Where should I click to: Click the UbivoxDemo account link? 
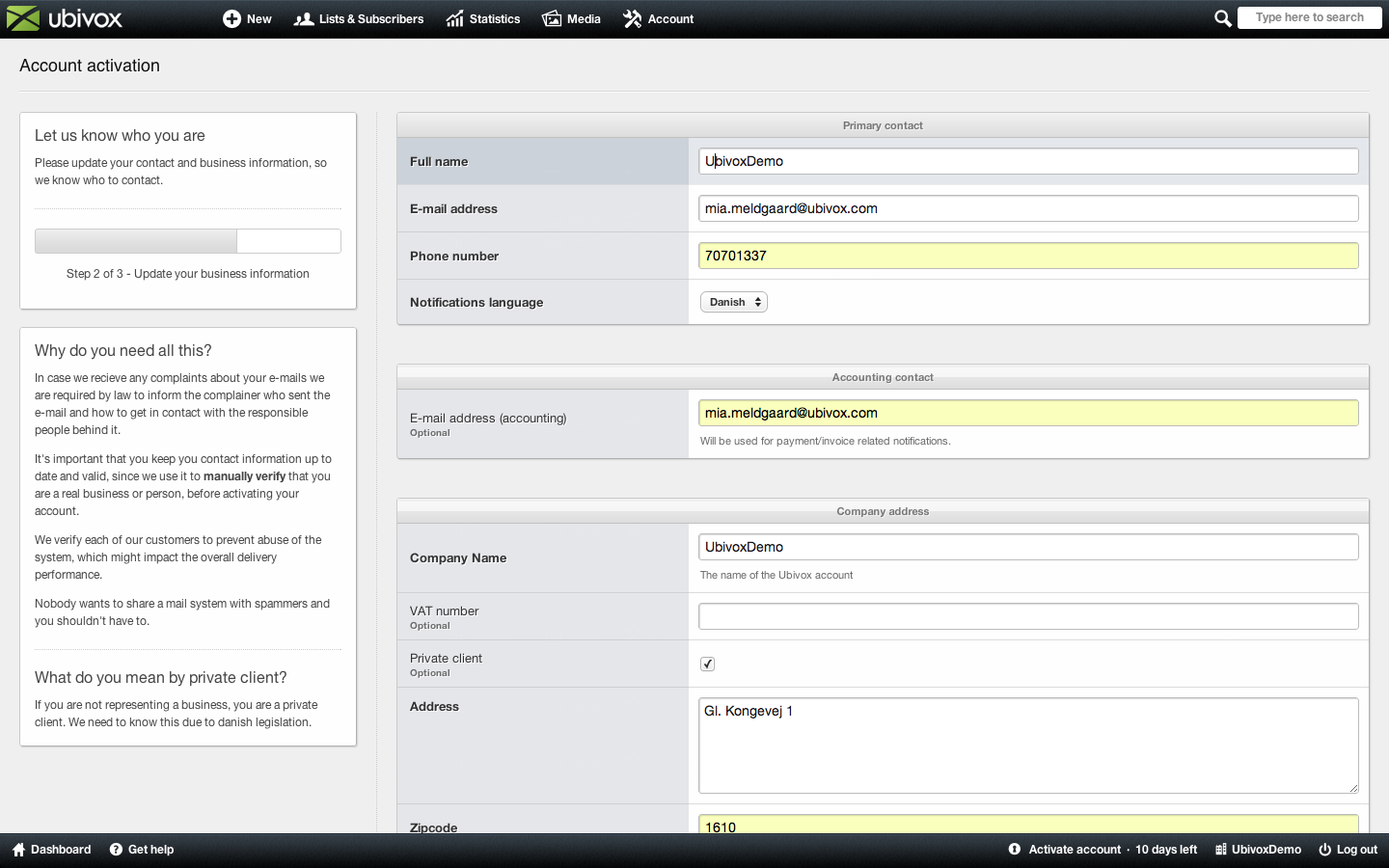point(1258,850)
